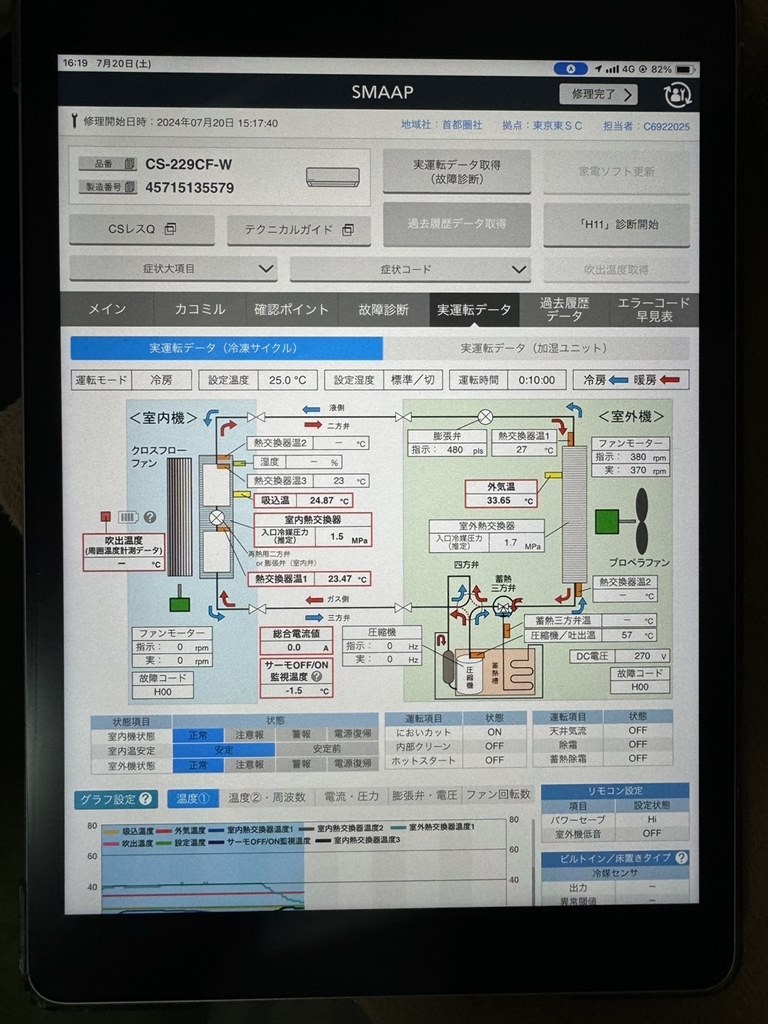The width and height of the screenshot is (768, 1024).
Task: Switch to the 過去履歴データ tab
Action: (x=564, y=309)
